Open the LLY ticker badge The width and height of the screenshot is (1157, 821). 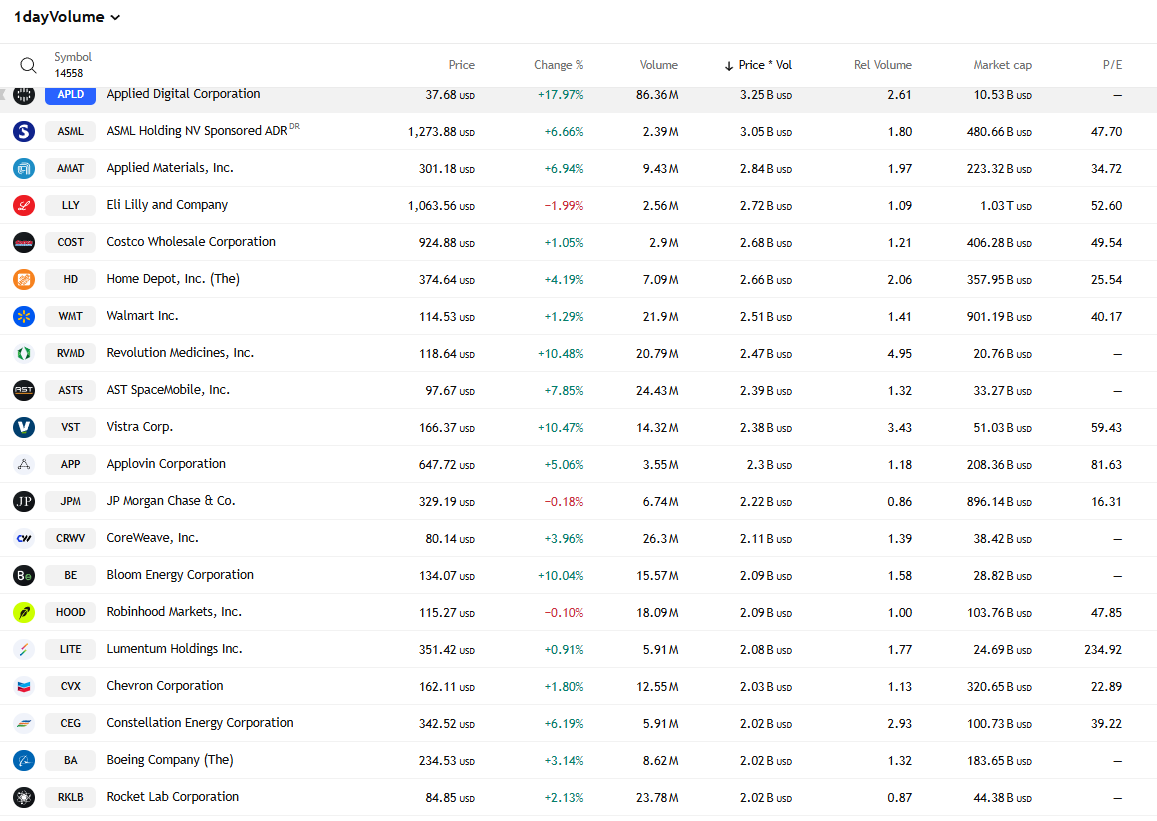point(71,205)
